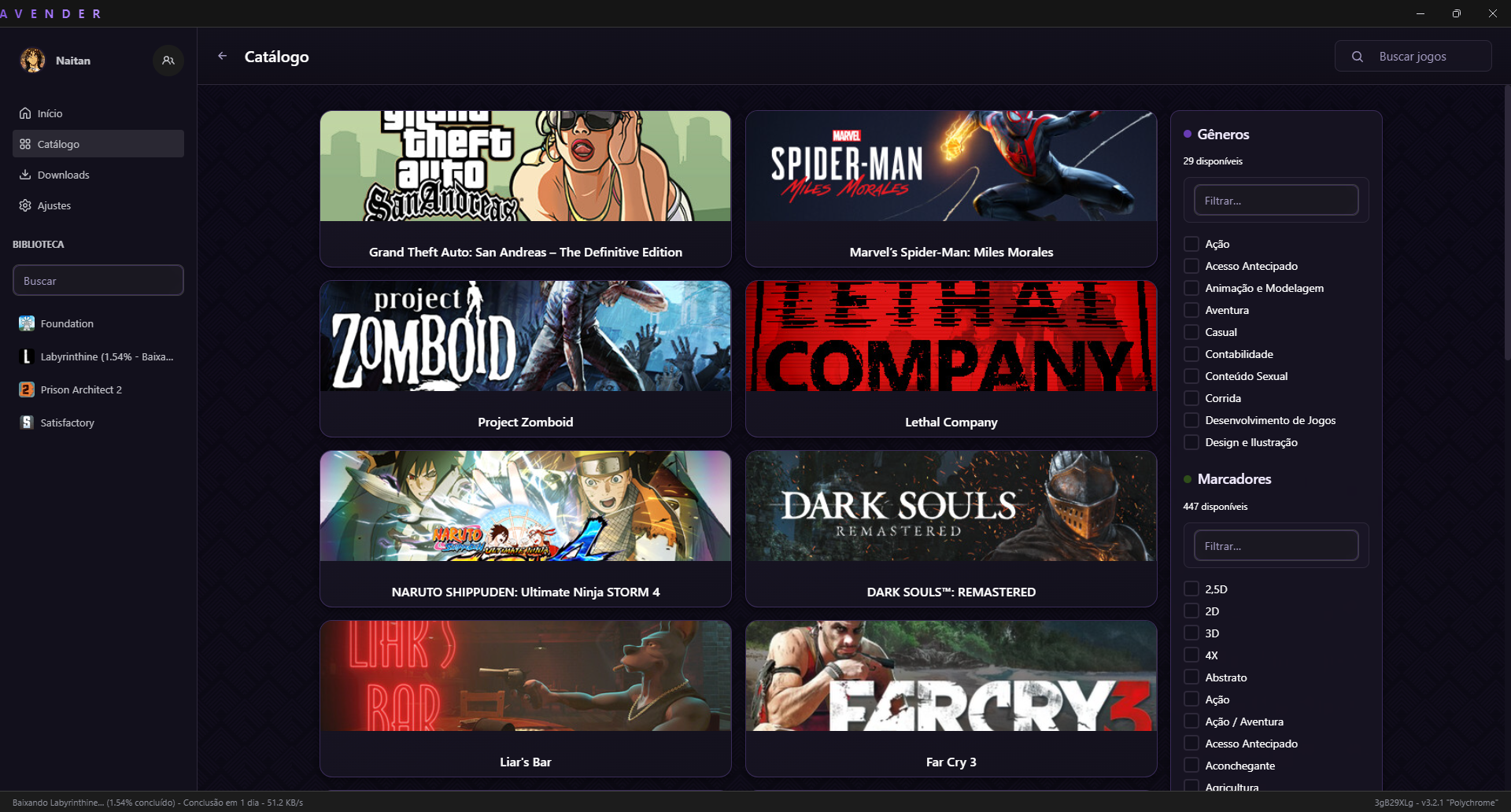Open DARK SOULS: REMASTERED from the catalog

[951, 529]
